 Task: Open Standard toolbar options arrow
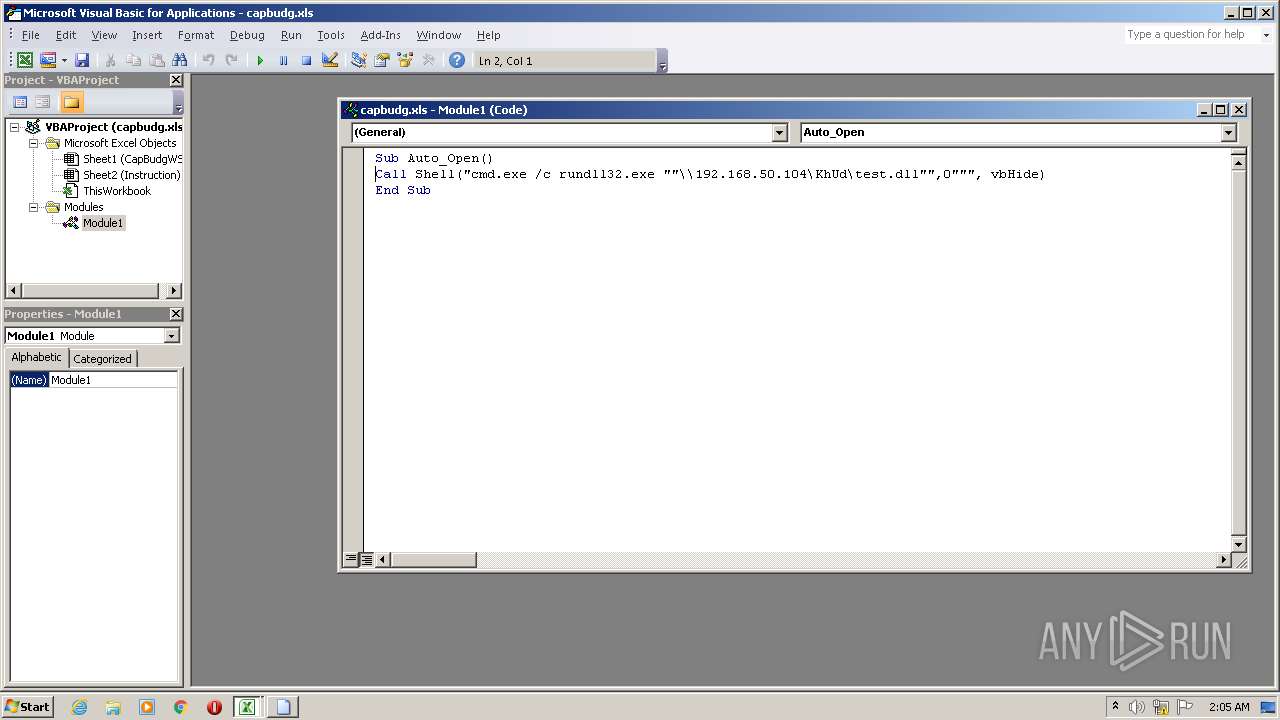(662, 62)
